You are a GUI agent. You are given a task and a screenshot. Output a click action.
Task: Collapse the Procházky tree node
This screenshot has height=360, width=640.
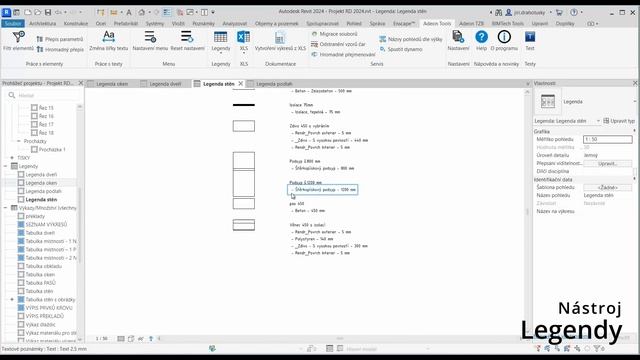point(18,141)
